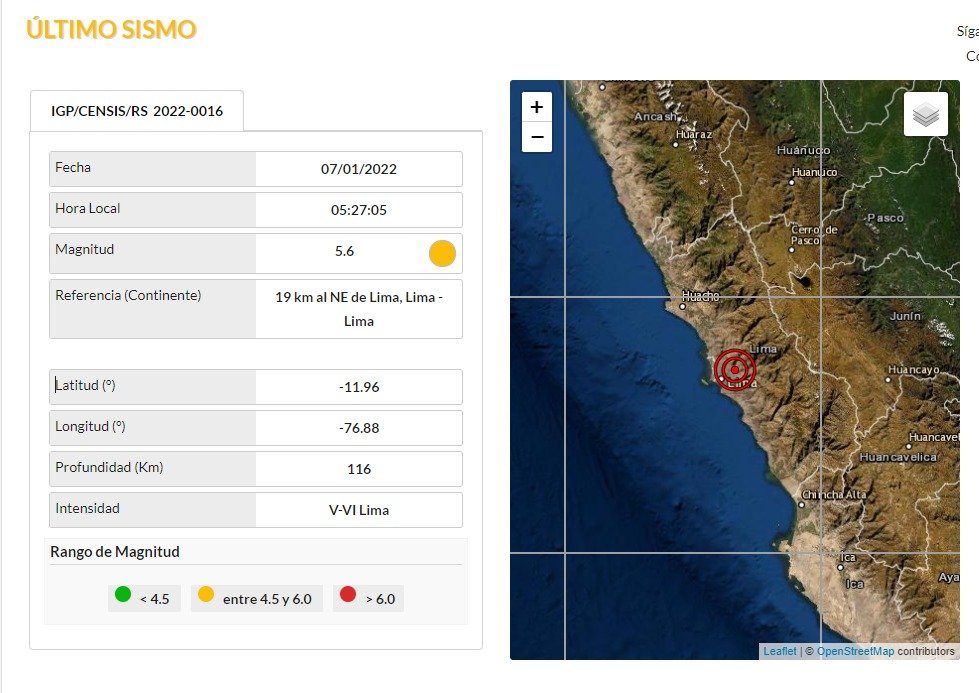Click the Junín region label on map

905,316
